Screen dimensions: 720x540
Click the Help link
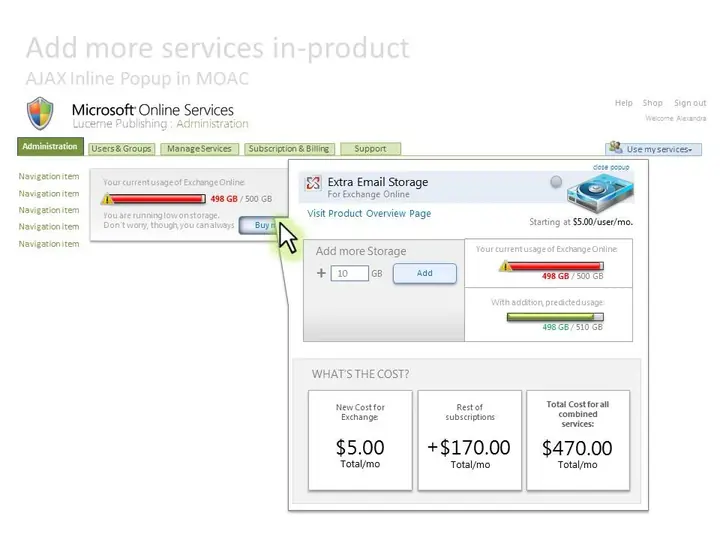point(624,103)
